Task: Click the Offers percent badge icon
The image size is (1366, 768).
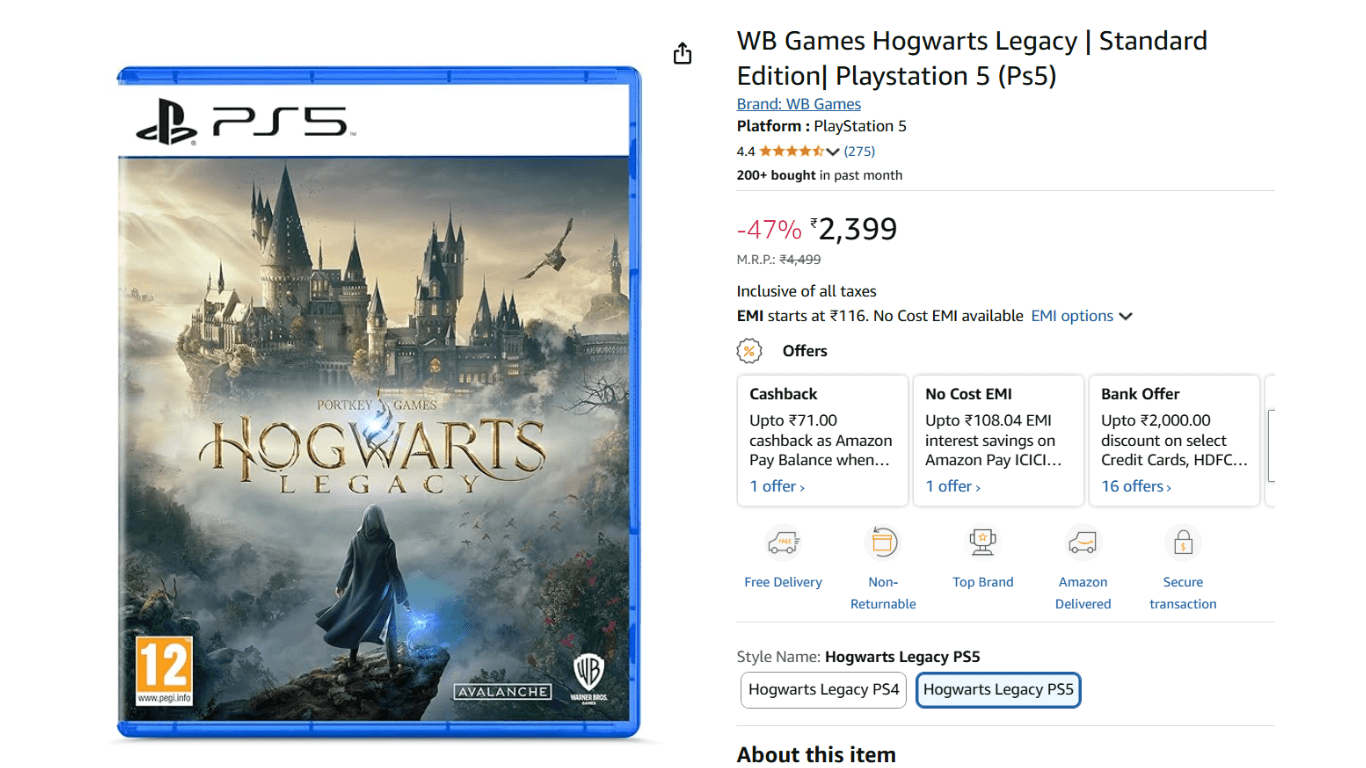Action: tap(749, 351)
